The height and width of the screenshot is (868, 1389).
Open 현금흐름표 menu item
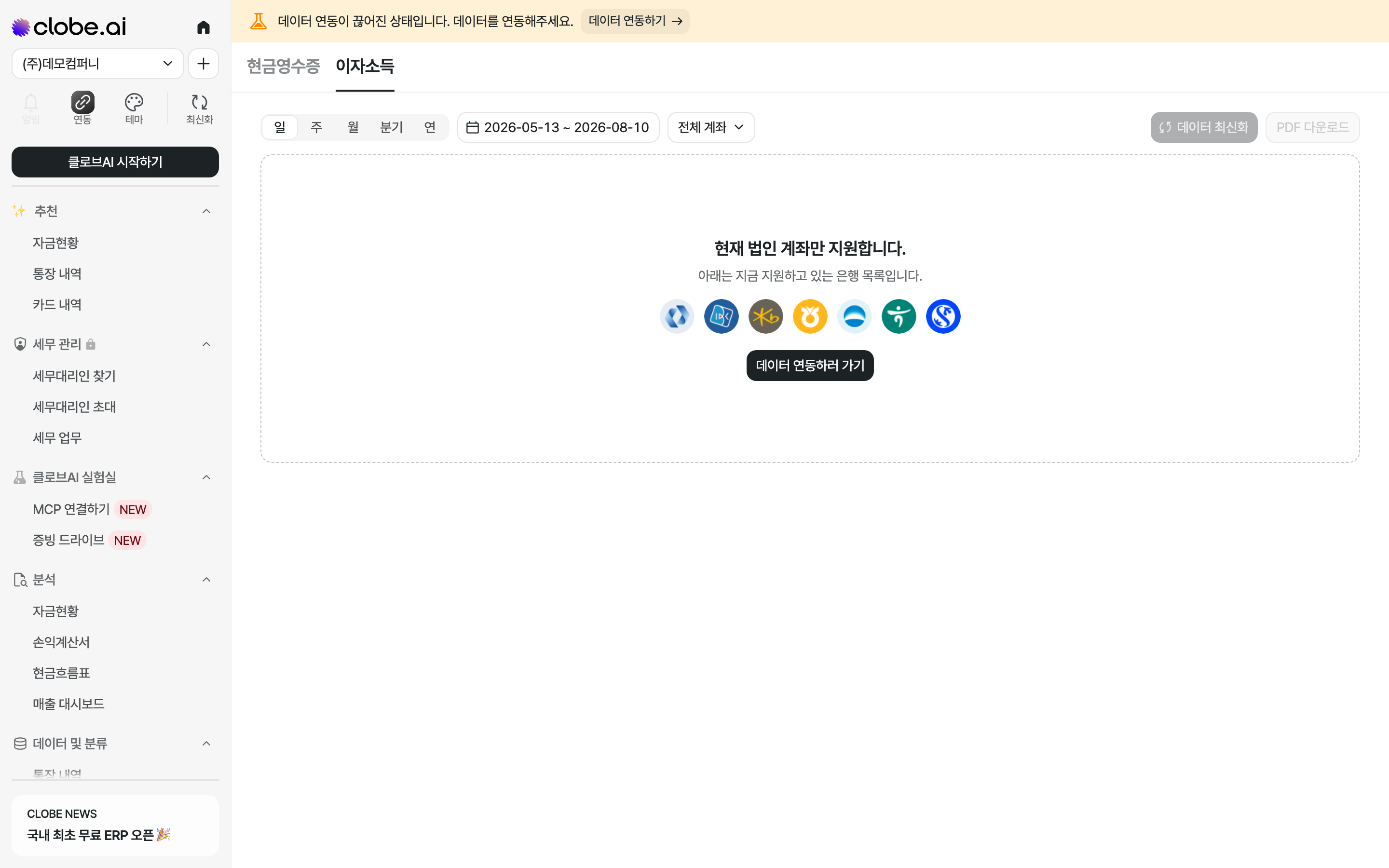click(x=61, y=673)
